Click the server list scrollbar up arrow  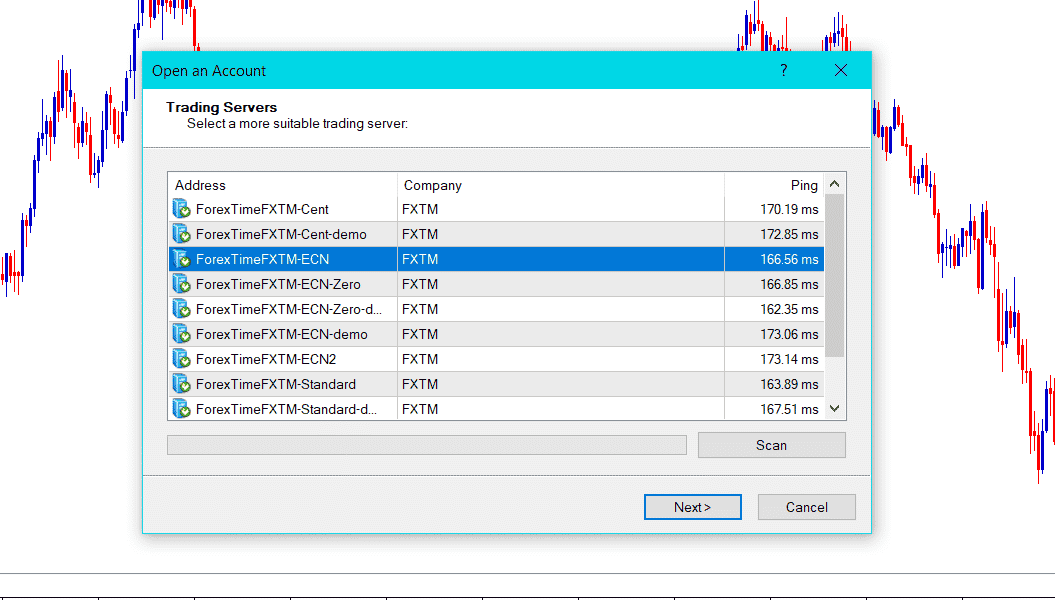835,184
